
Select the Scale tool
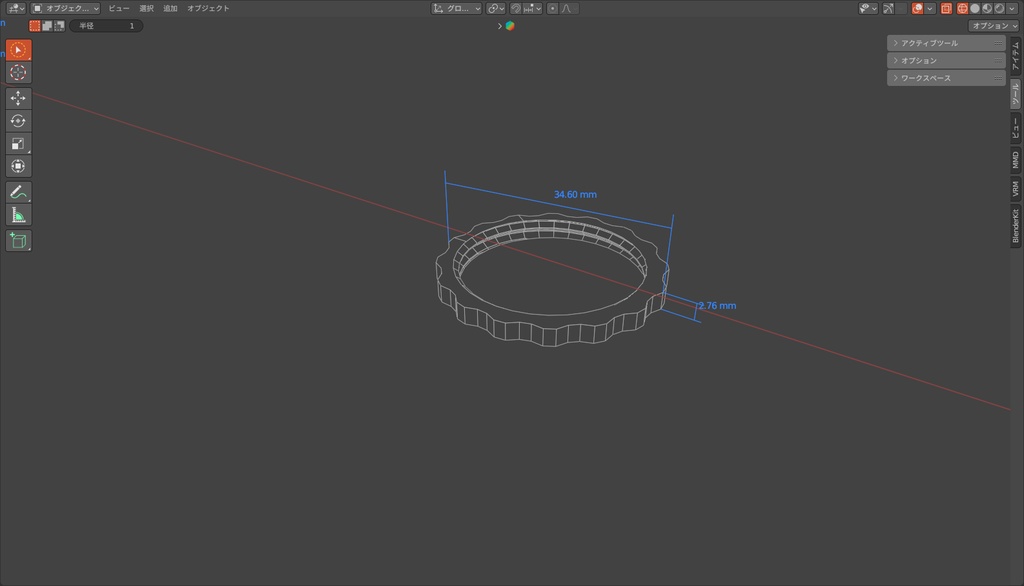pyautogui.click(x=18, y=144)
